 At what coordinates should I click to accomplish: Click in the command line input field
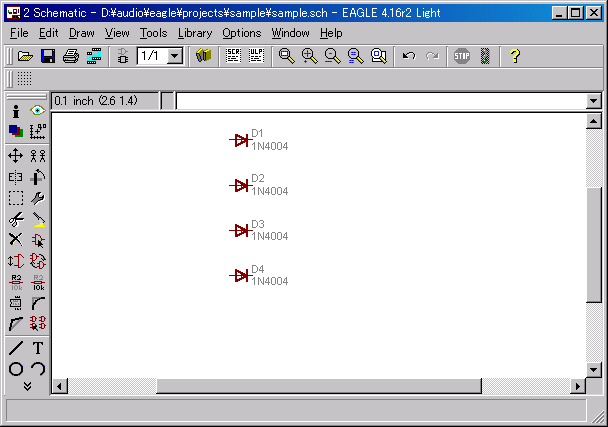pos(381,101)
